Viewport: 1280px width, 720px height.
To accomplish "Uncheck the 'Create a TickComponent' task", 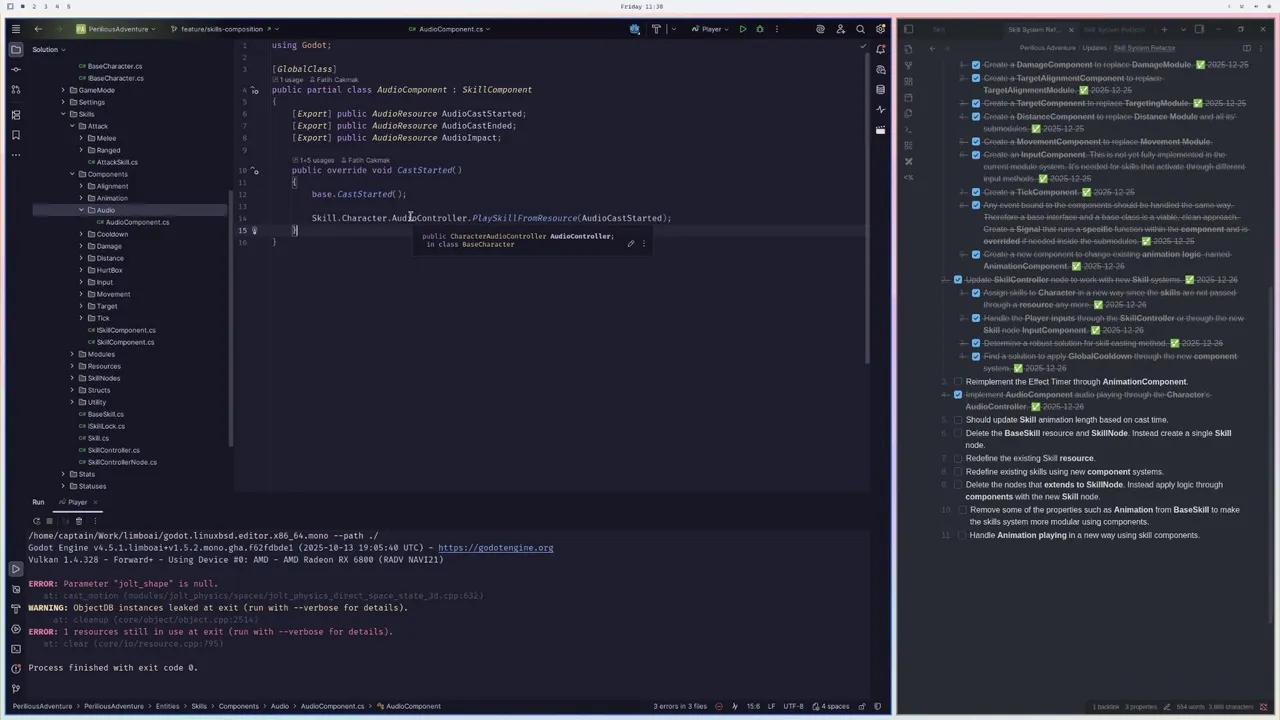I will (x=975, y=192).
